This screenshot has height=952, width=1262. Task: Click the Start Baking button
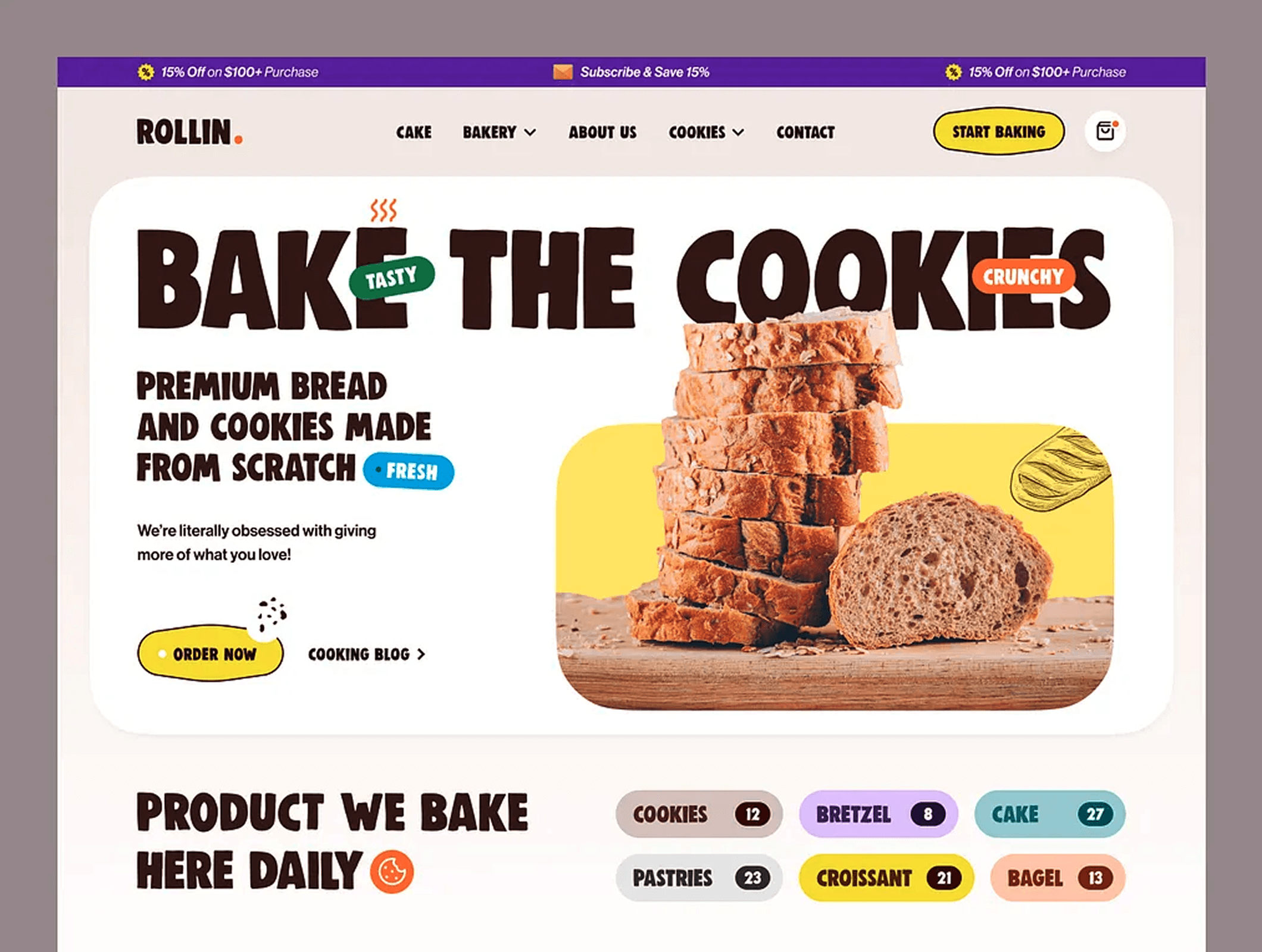pyautogui.click(x=999, y=131)
